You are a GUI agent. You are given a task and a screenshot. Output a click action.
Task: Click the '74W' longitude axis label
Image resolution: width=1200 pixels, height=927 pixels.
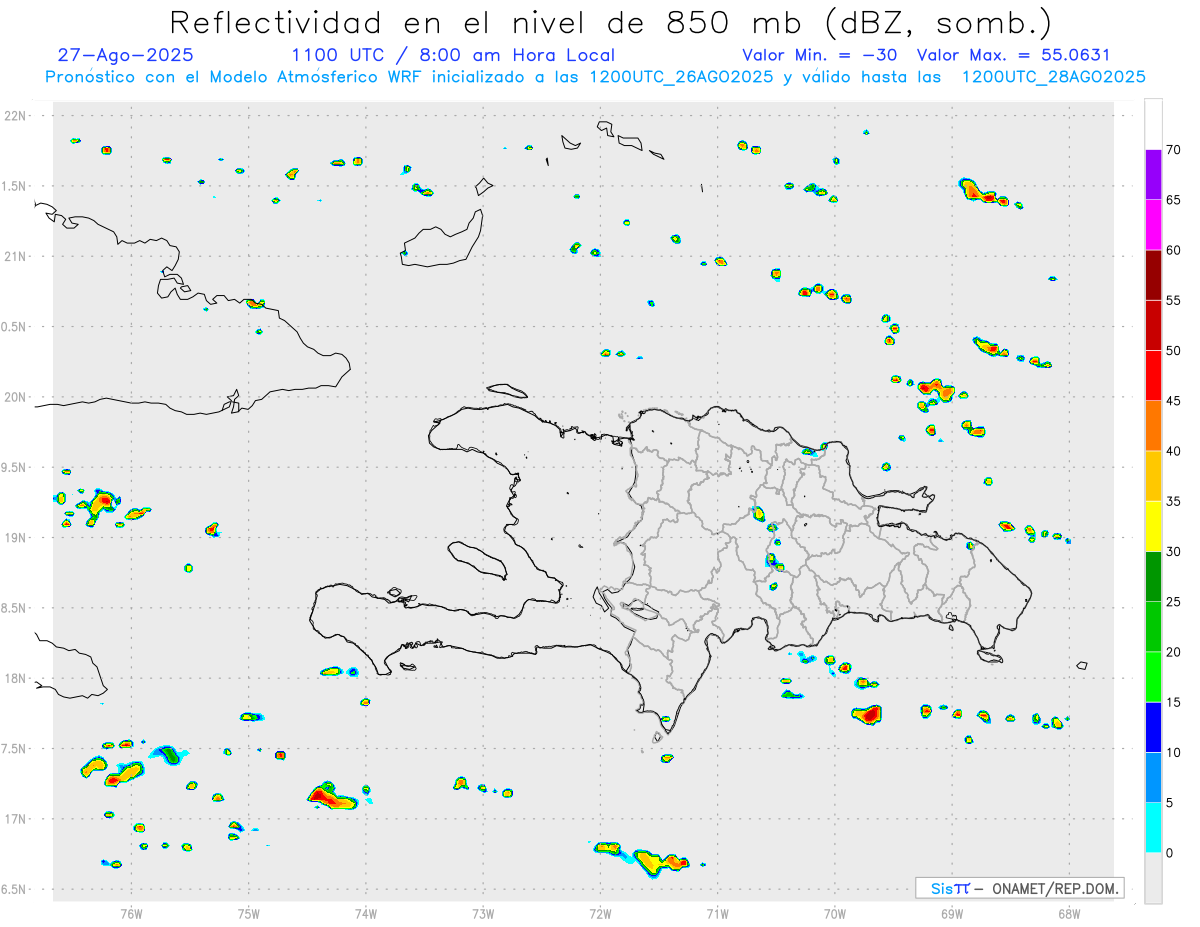click(365, 913)
